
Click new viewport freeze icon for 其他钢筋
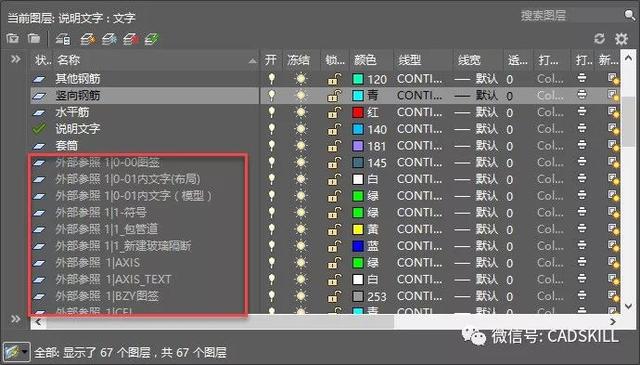coord(613,79)
